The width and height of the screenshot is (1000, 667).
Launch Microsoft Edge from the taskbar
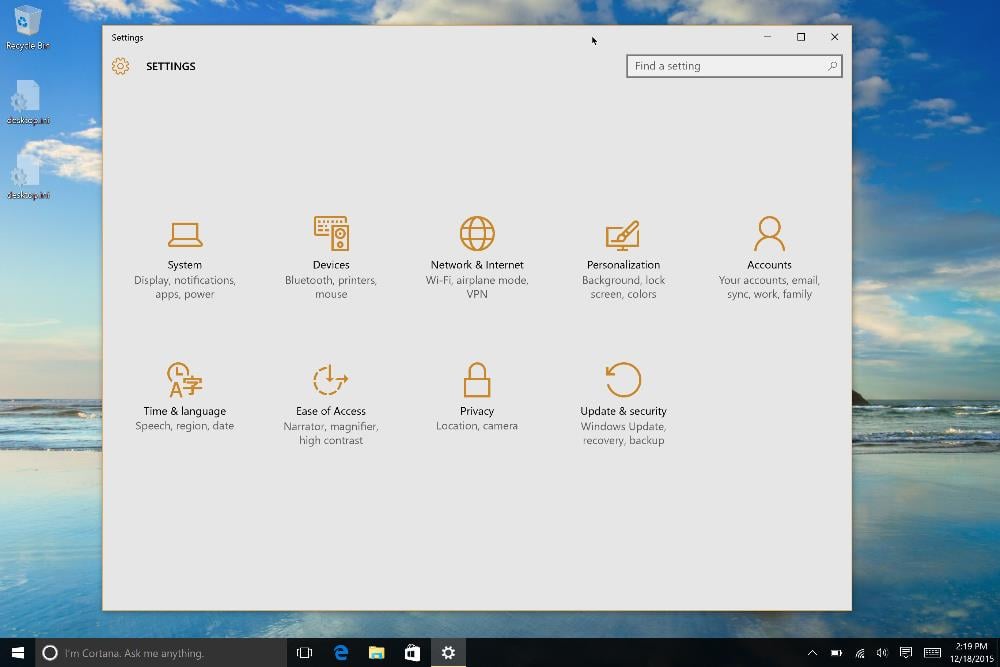(x=341, y=653)
